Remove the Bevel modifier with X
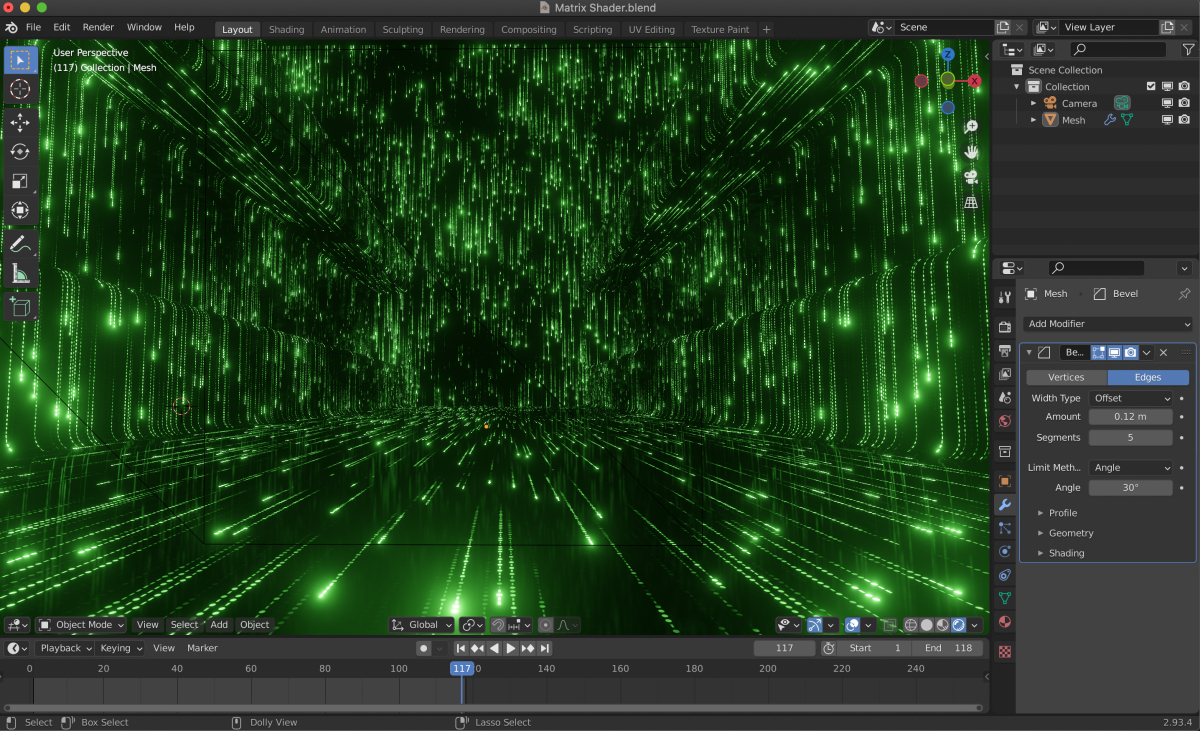The height and width of the screenshot is (731, 1200). (x=1163, y=352)
